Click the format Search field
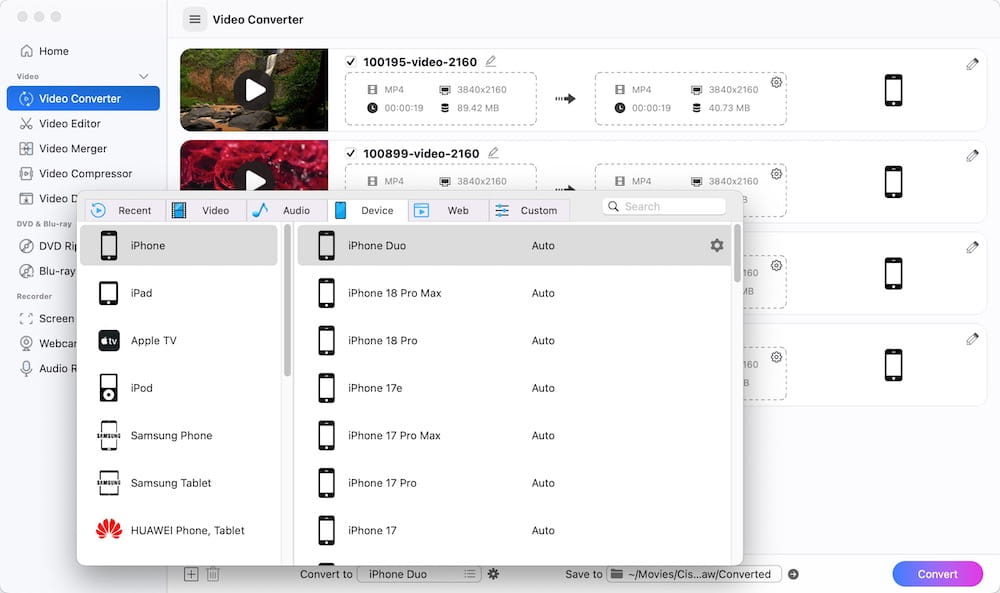Viewport: 1000px width, 593px height. click(x=664, y=207)
